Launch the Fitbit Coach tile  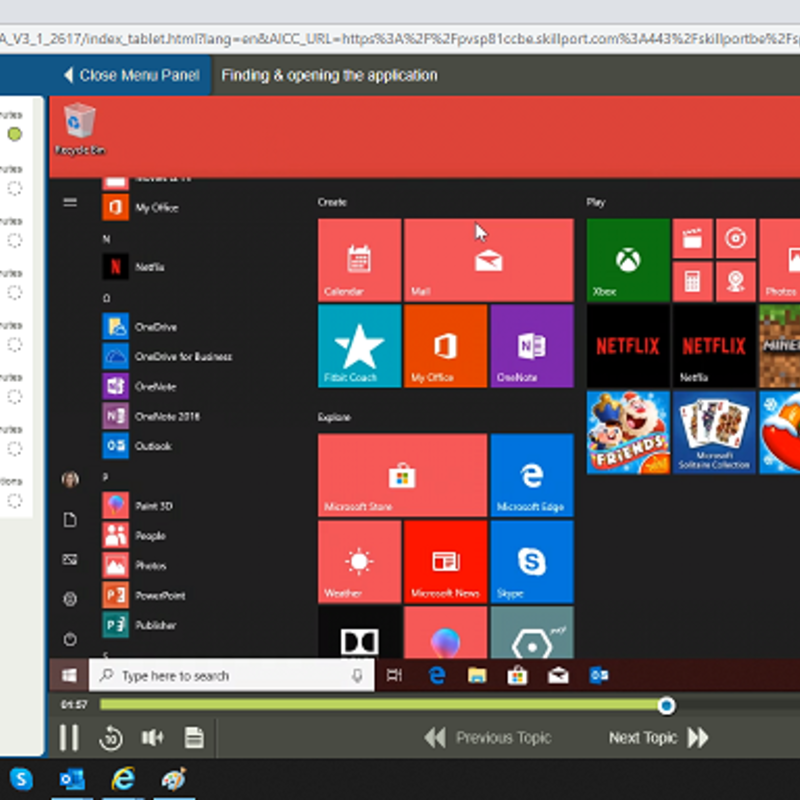[x=359, y=346]
